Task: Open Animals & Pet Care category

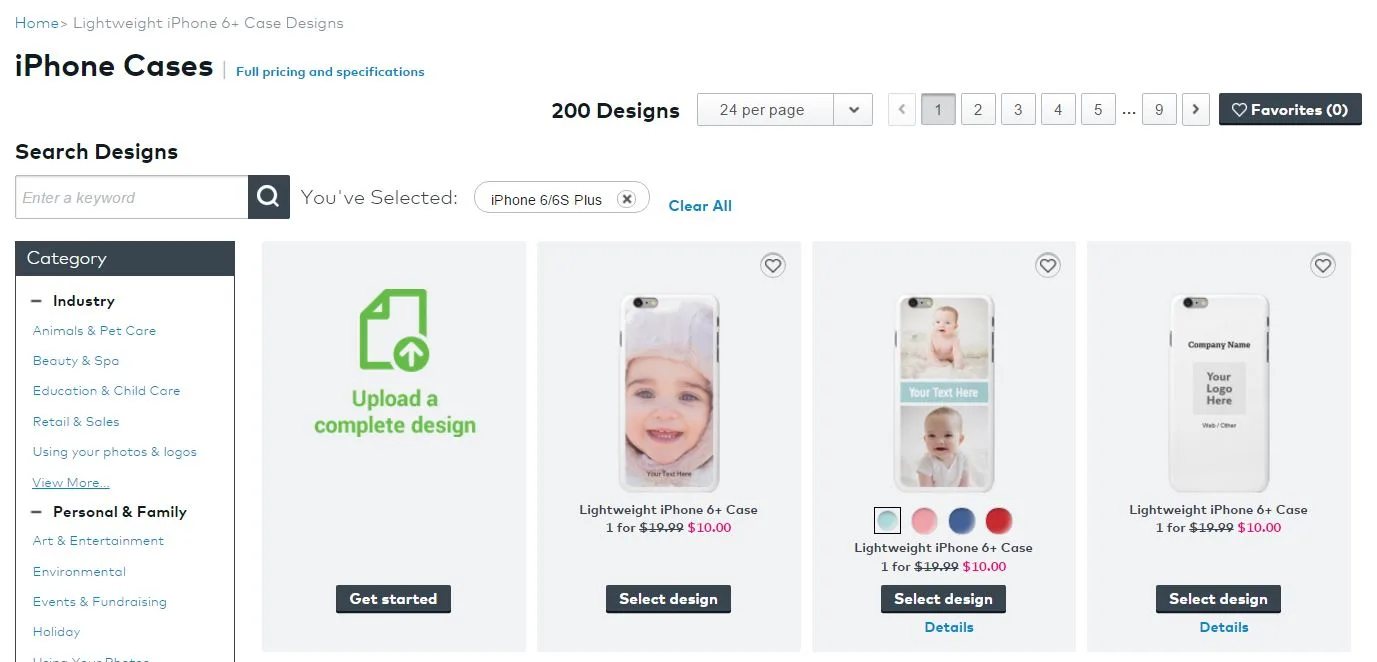Action: tap(94, 331)
